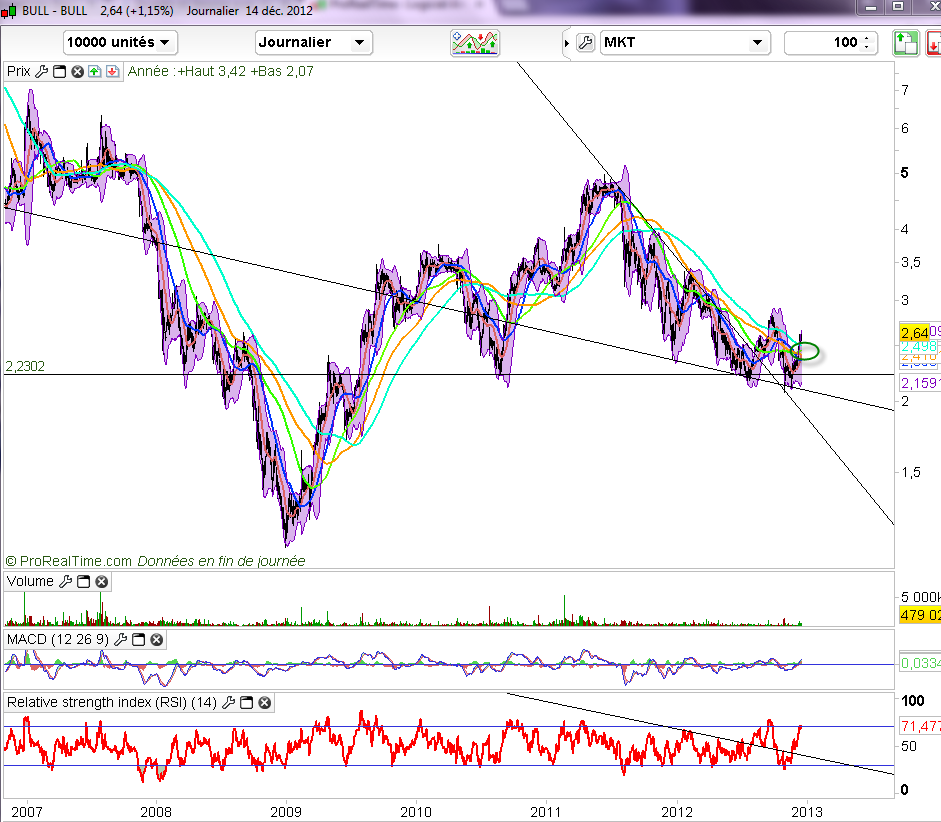The width and height of the screenshot is (941, 822).
Task: Expand the MKT order type dropdown
Action: (756, 42)
